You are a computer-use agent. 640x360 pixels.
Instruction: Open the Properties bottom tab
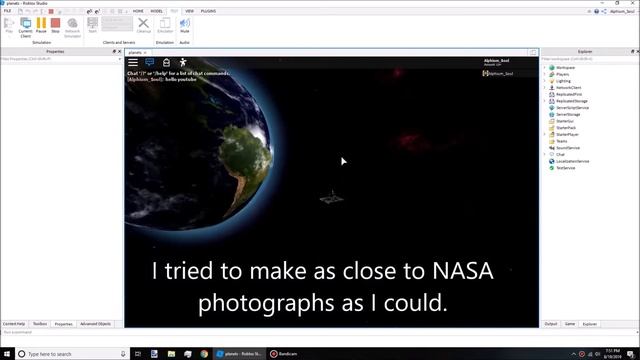coord(63,324)
